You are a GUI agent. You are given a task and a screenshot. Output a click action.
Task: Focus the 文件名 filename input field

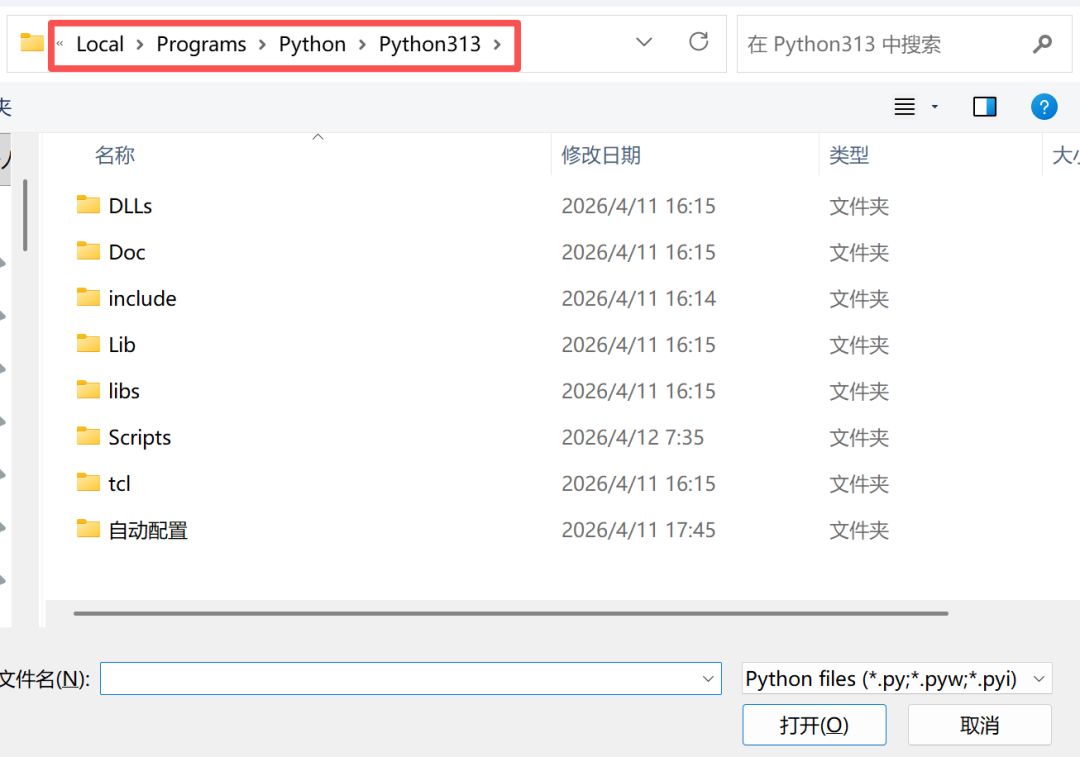[x=411, y=678]
